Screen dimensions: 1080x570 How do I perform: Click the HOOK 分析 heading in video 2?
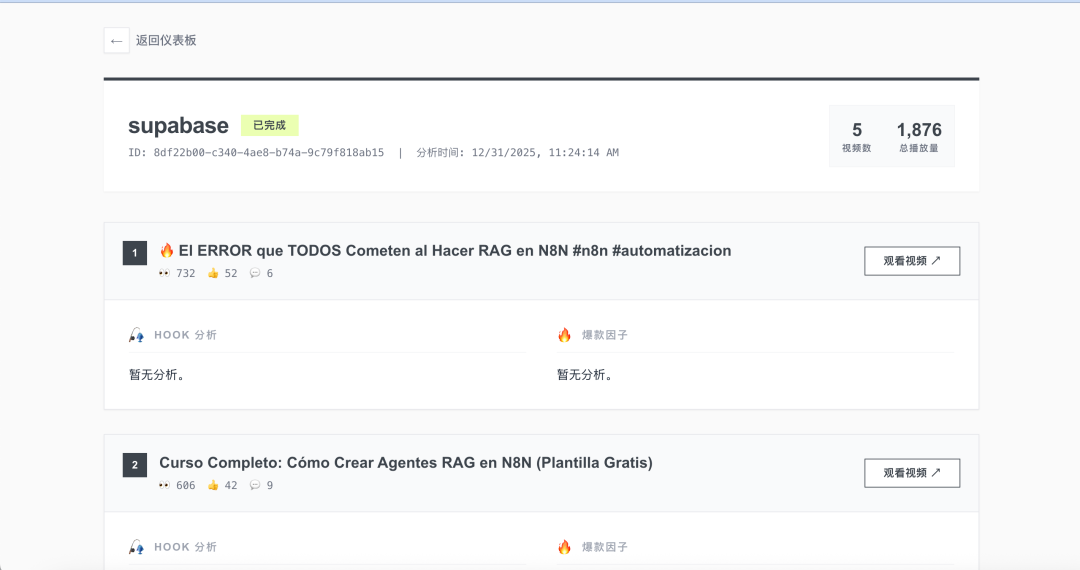coord(185,547)
